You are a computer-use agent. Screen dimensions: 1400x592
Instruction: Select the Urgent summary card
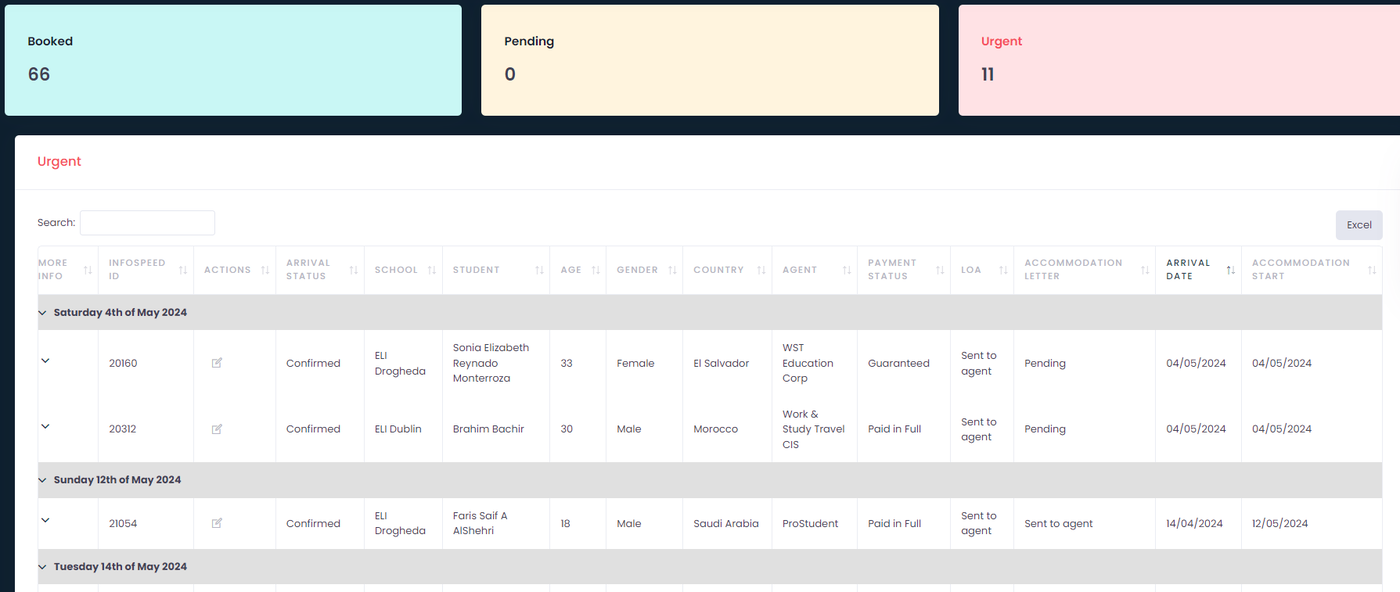[x=1178, y=60]
